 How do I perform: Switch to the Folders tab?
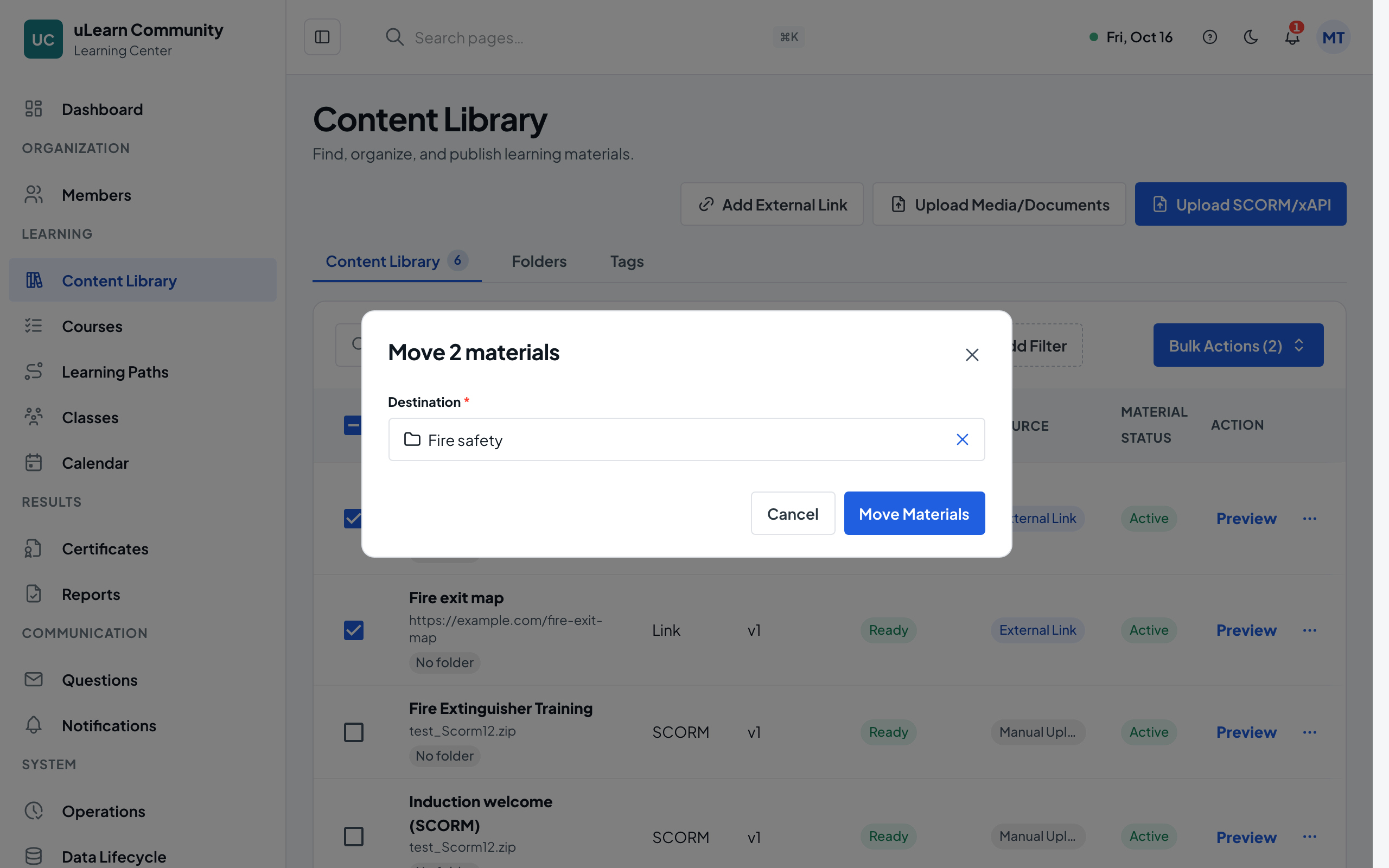pyautogui.click(x=539, y=261)
